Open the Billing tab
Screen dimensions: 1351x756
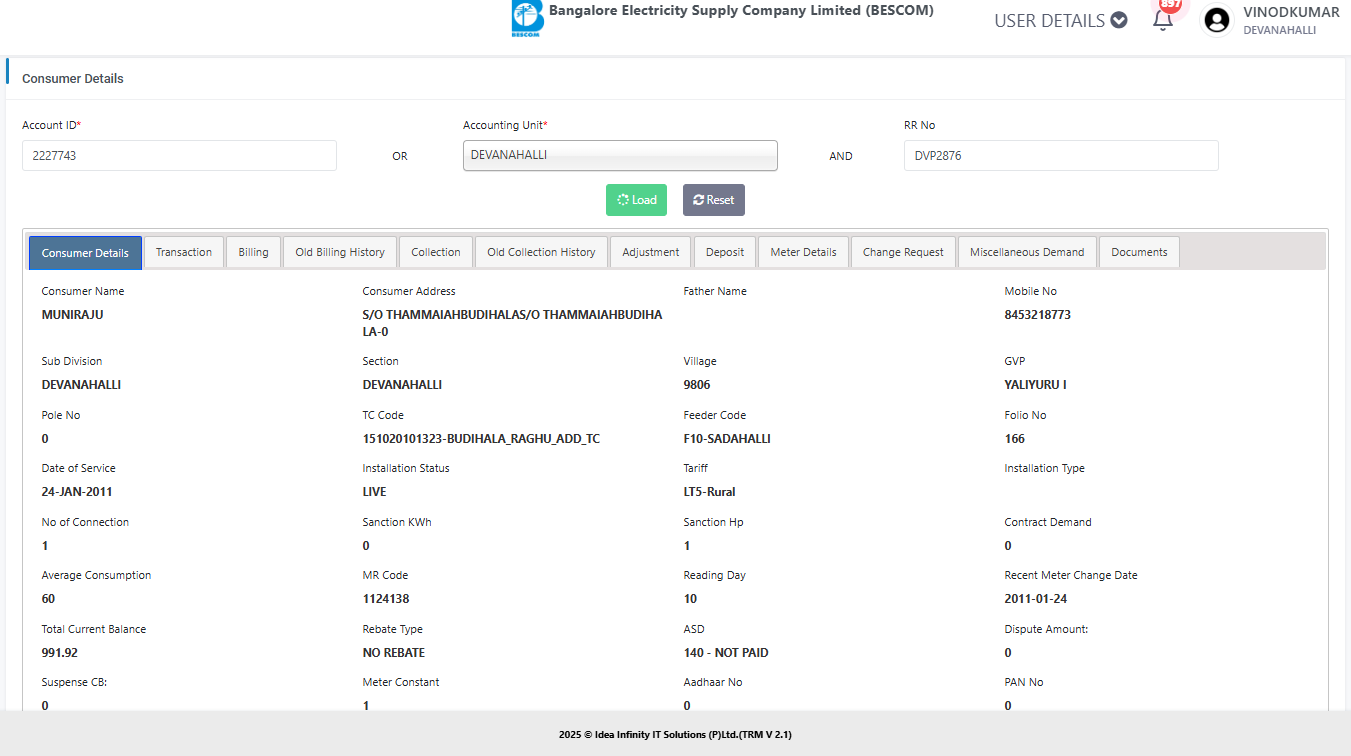tap(253, 253)
